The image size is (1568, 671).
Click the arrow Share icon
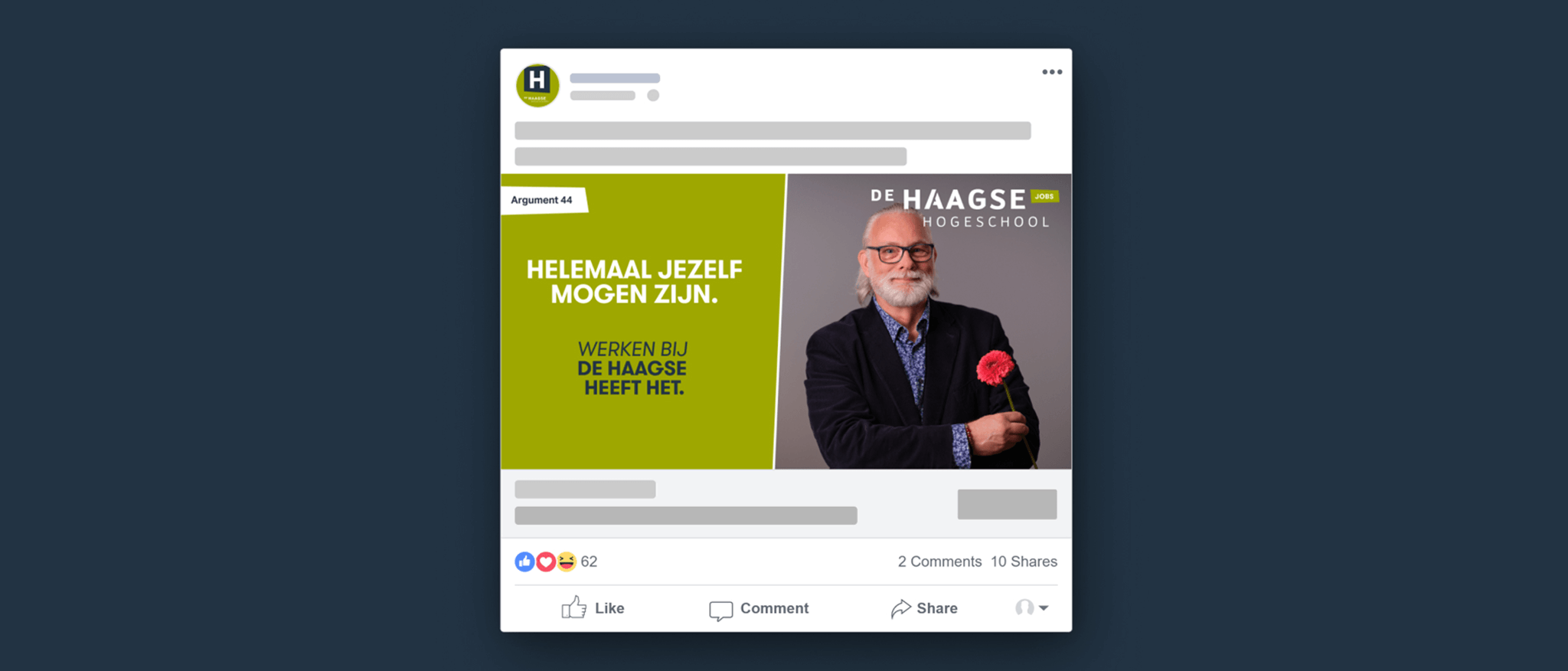pos(901,608)
